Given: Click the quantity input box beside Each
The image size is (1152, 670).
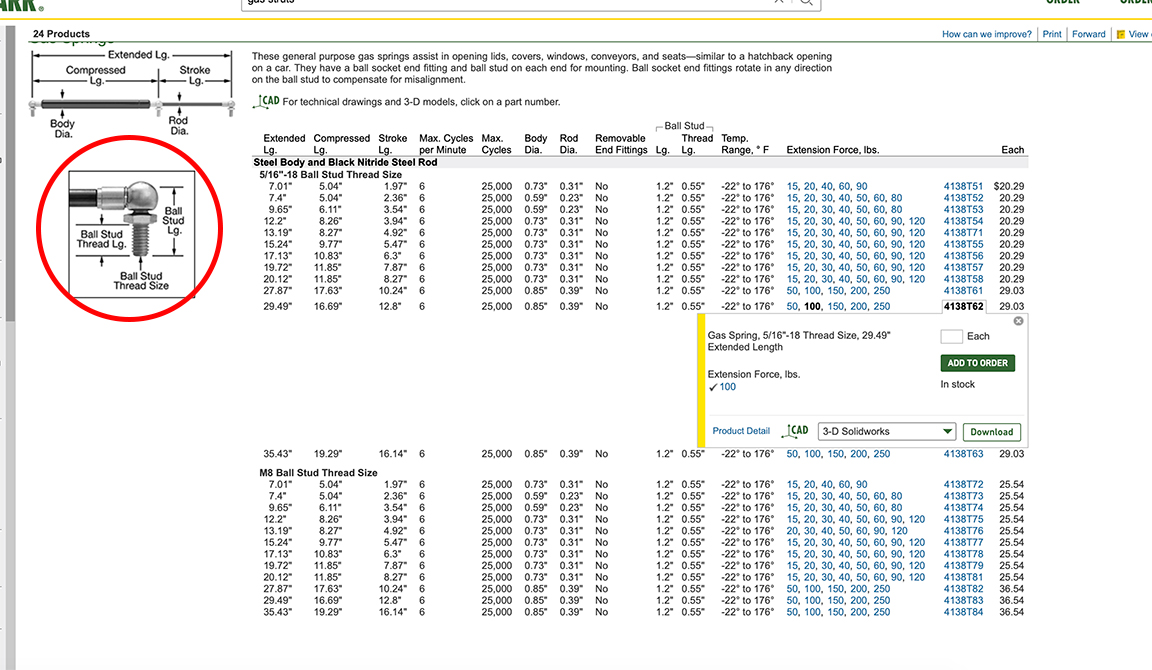Looking at the screenshot, I should [951, 336].
